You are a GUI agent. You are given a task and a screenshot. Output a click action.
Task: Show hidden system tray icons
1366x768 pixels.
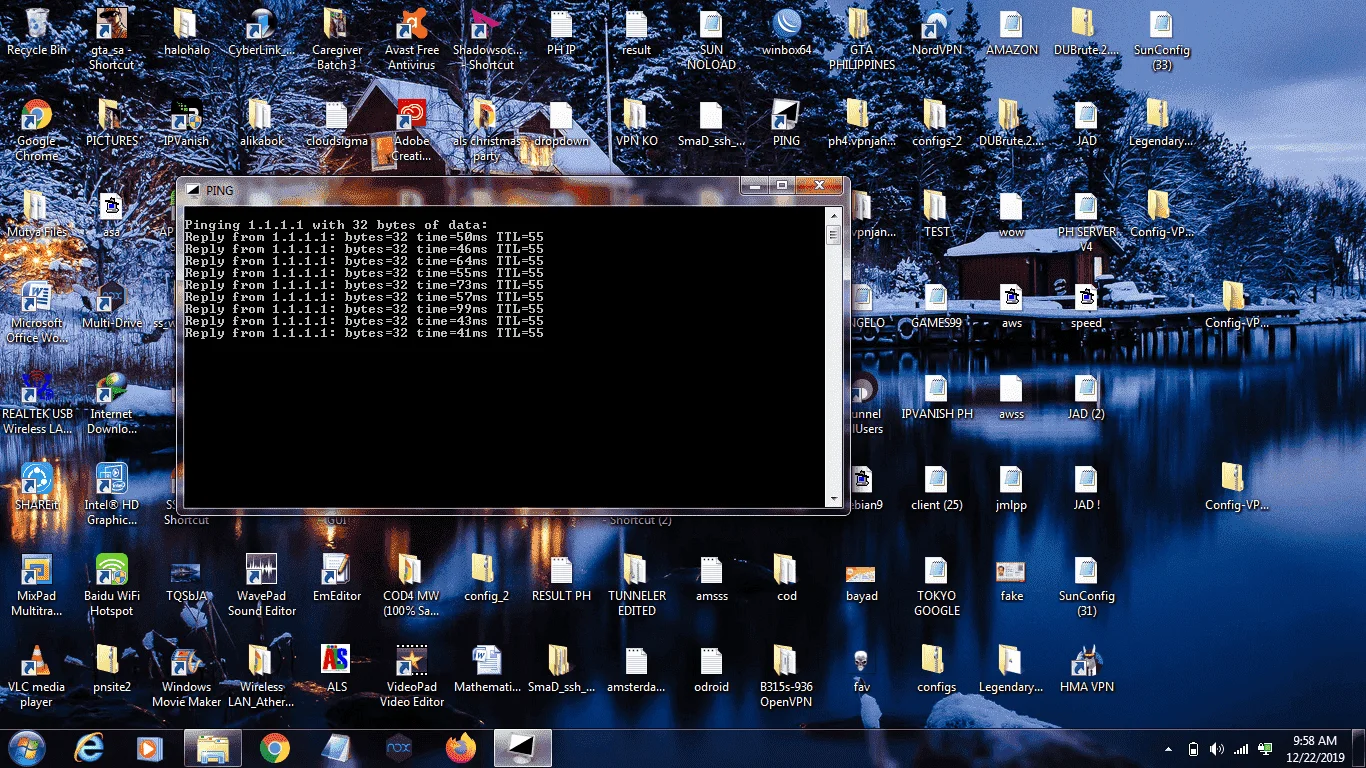1168,749
